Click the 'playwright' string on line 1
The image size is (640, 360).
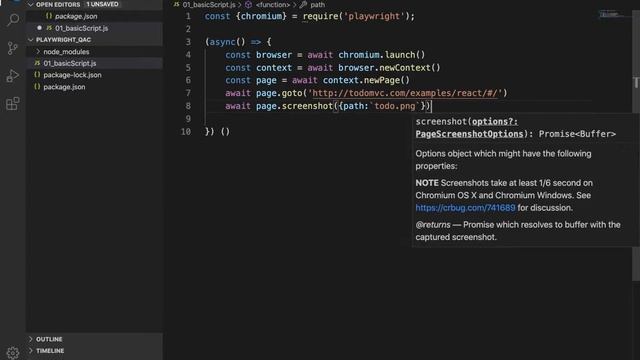coord(374,16)
